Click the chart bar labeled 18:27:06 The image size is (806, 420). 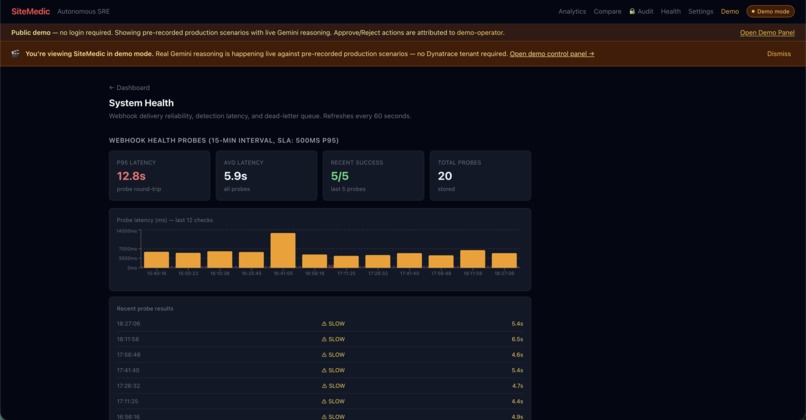504,261
